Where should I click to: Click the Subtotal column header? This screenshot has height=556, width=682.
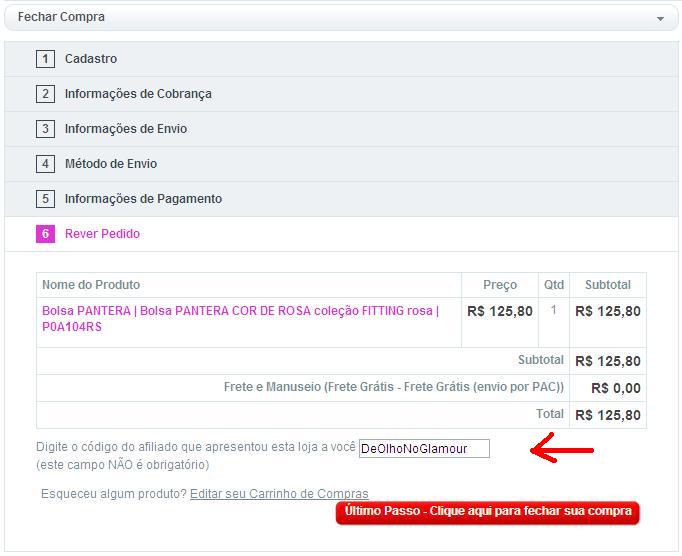pyautogui.click(x=608, y=285)
